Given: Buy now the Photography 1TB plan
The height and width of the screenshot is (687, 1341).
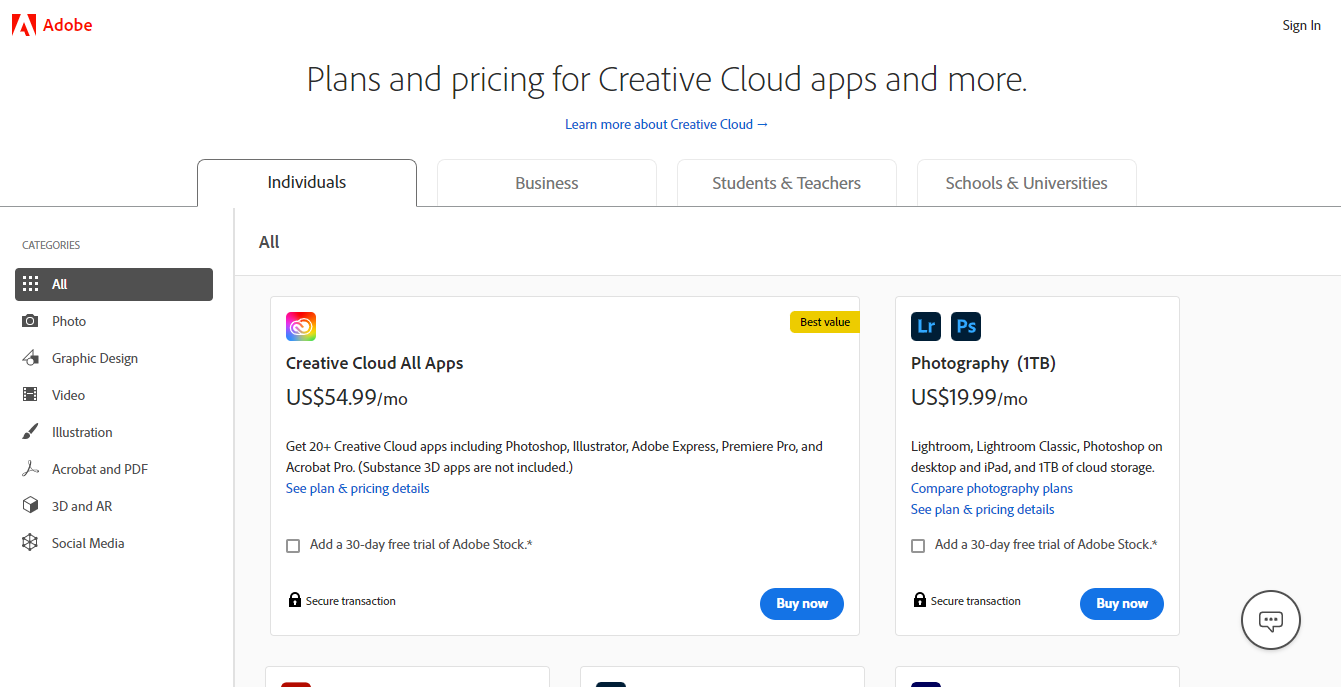Looking at the screenshot, I should coord(1121,604).
